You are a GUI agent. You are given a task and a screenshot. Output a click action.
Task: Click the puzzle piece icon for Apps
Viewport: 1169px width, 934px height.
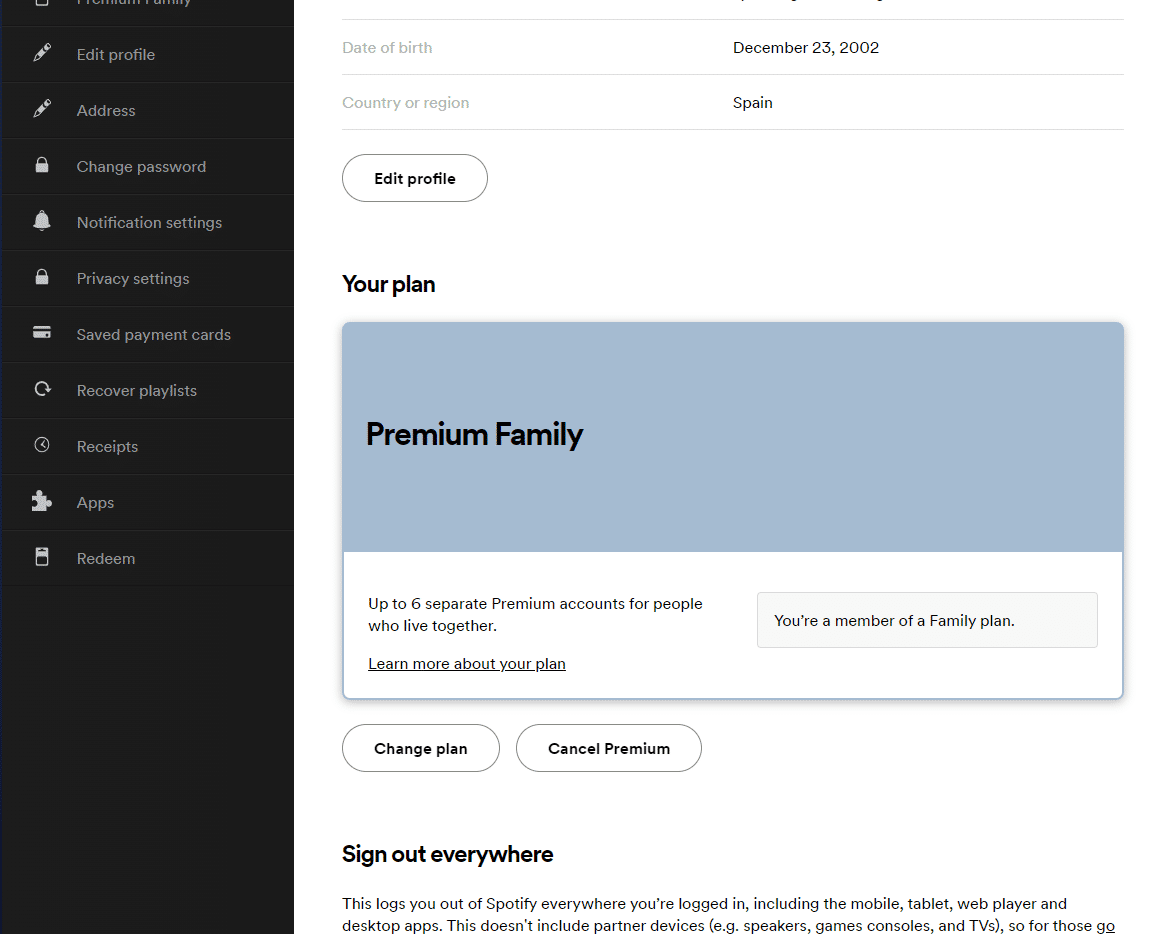click(x=42, y=502)
